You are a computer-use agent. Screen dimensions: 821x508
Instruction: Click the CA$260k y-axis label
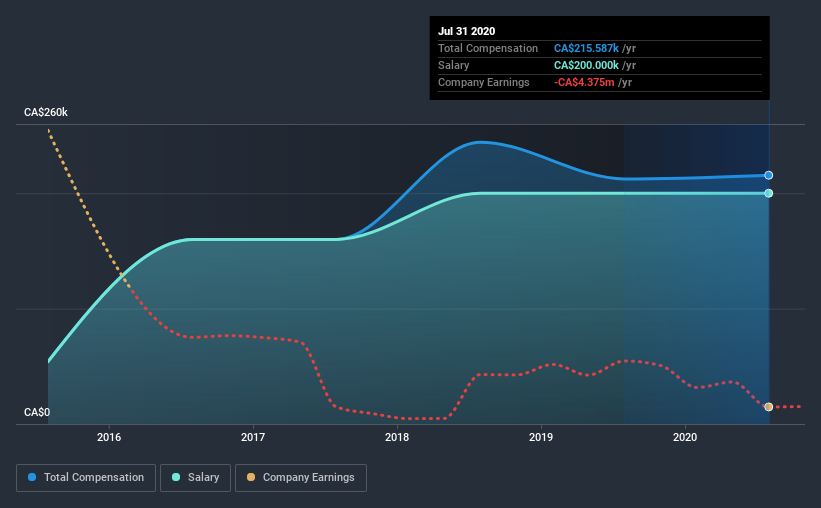[46, 112]
